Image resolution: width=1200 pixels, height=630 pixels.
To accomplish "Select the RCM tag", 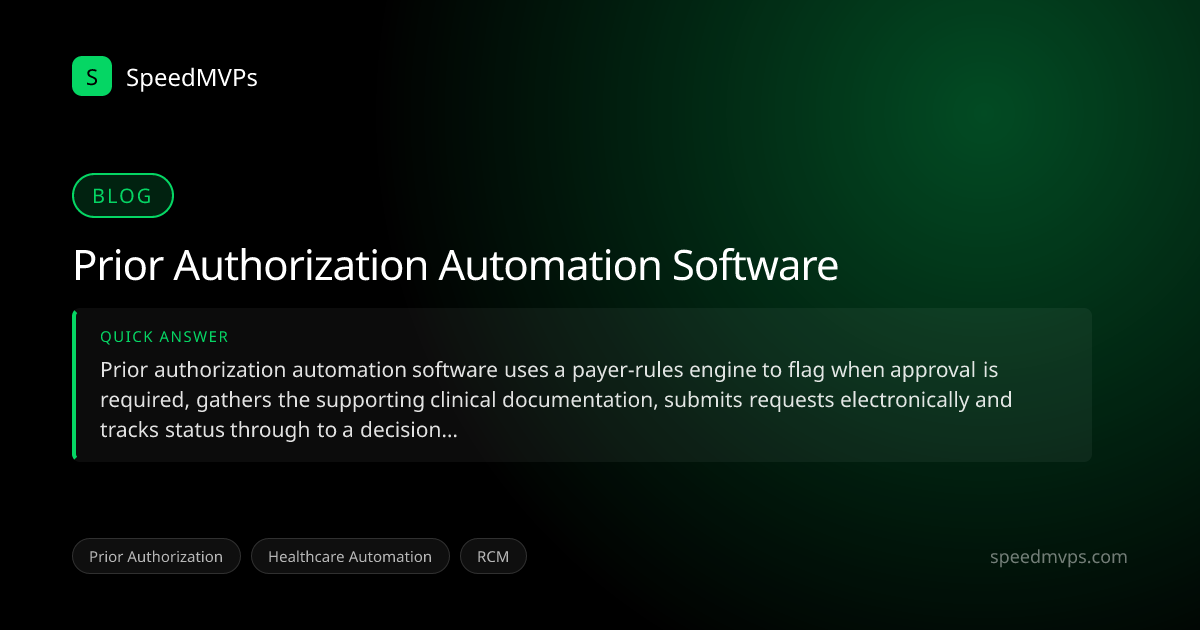I will (493, 556).
